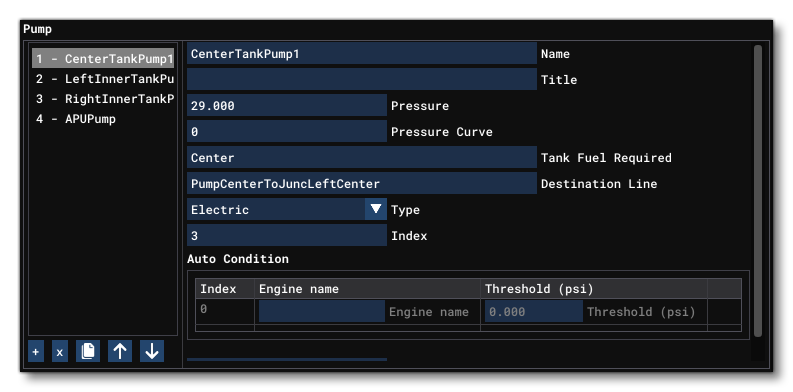The image size is (793, 392).
Task: Click the Threshold (psi) column header
Action: coord(594,289)
